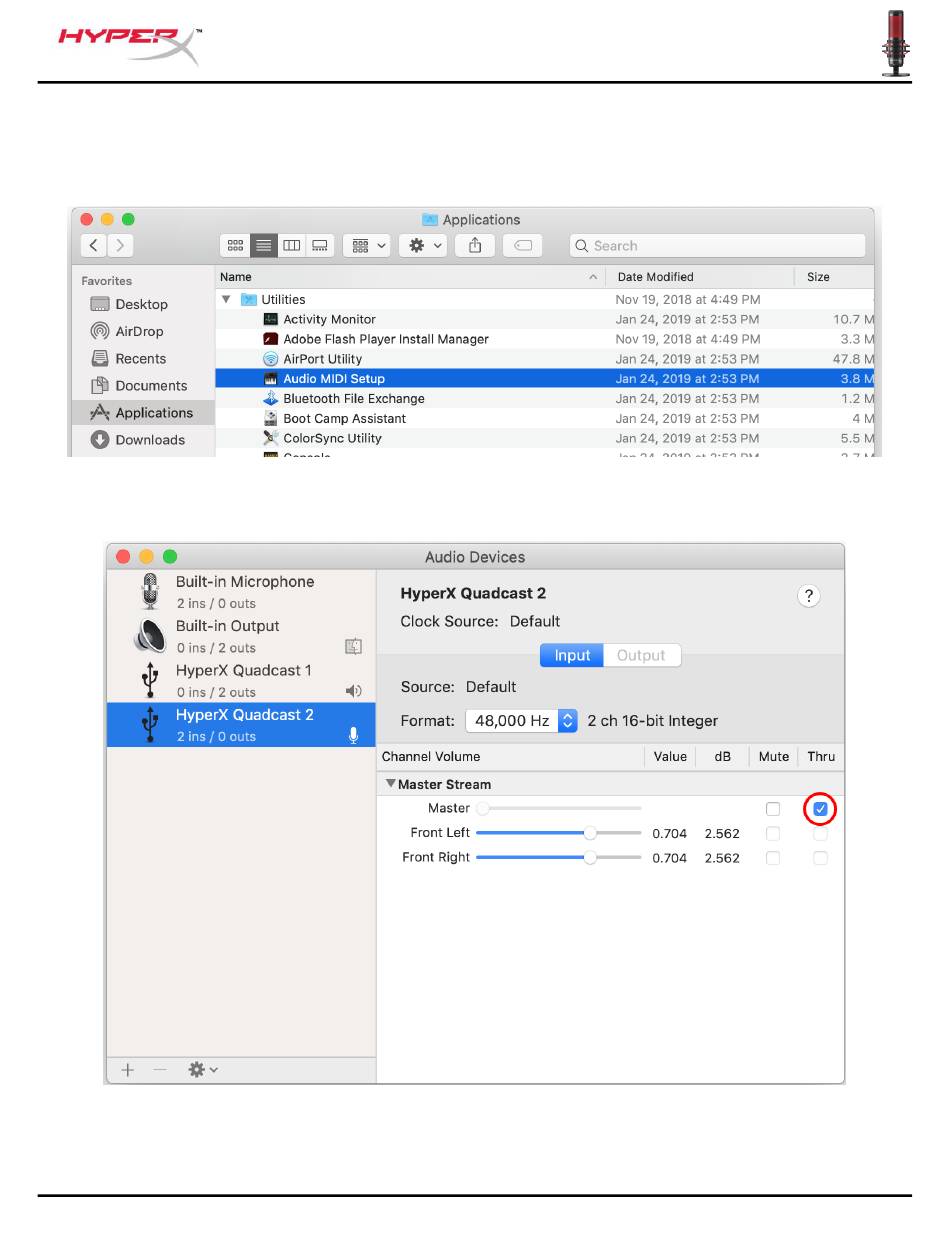Viewport: 950px width, 1260px height.
Task: Select HyperX Quadcast 1 device
Action: click(x=243, y=680)
